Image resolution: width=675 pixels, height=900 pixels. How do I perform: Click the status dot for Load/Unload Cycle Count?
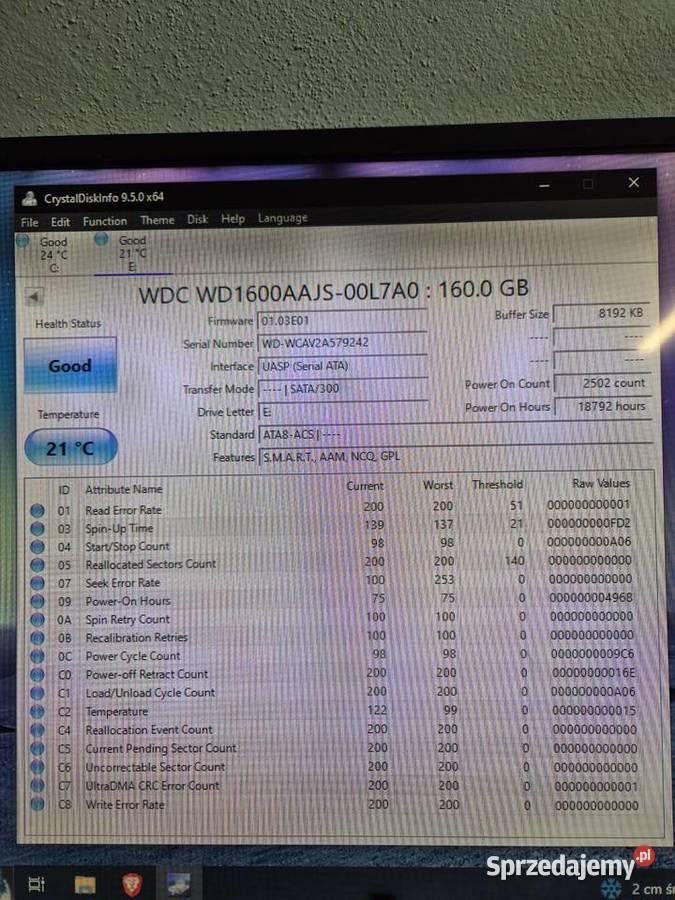[37, 693]
